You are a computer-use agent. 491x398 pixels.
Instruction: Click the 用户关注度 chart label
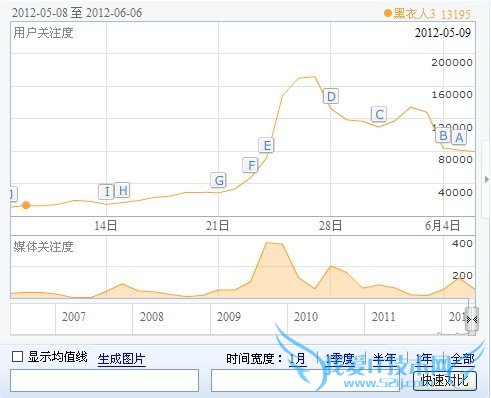[x=43, y=33]
